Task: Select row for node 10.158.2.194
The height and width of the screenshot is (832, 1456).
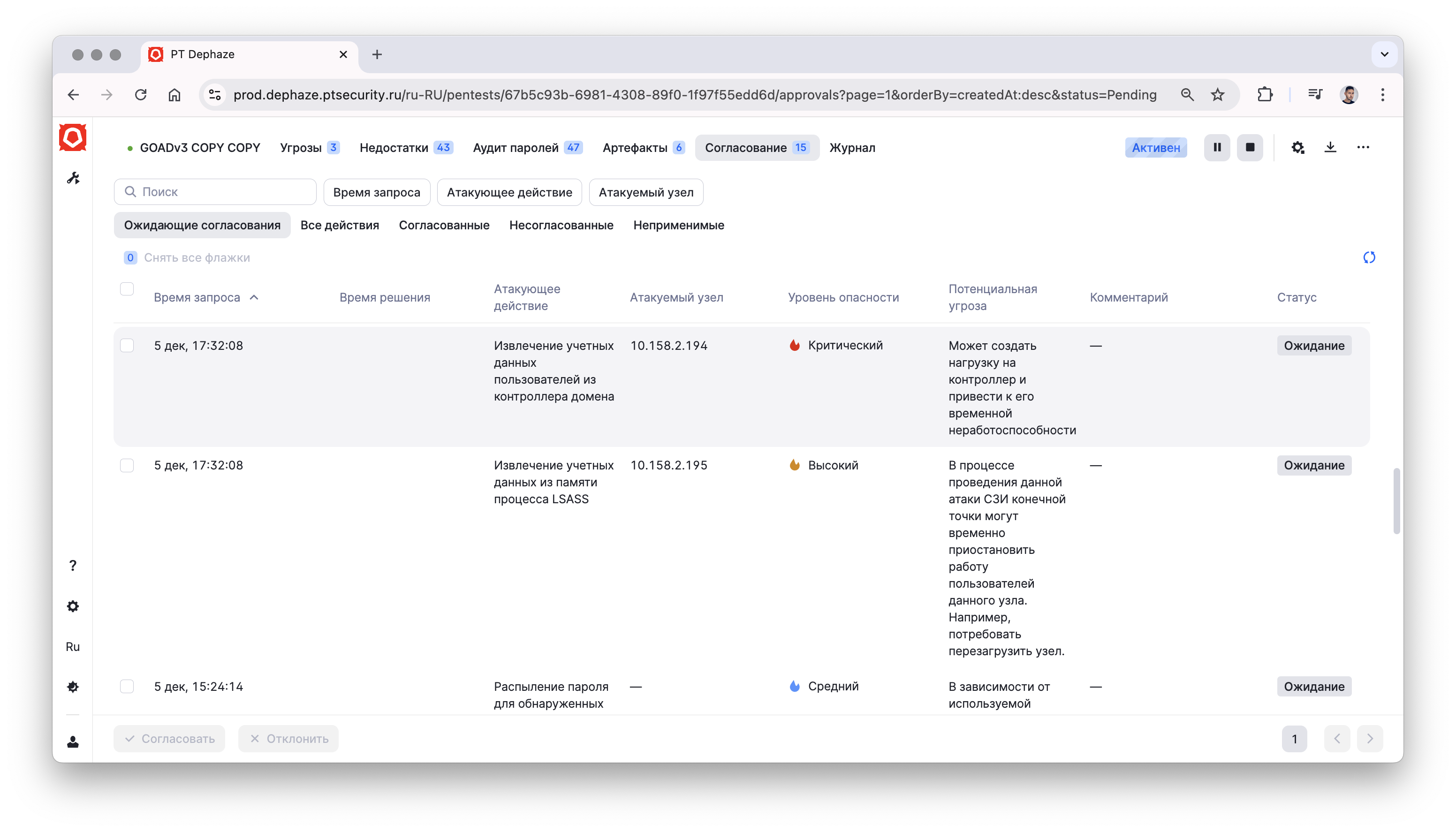Action: (127, 346)
